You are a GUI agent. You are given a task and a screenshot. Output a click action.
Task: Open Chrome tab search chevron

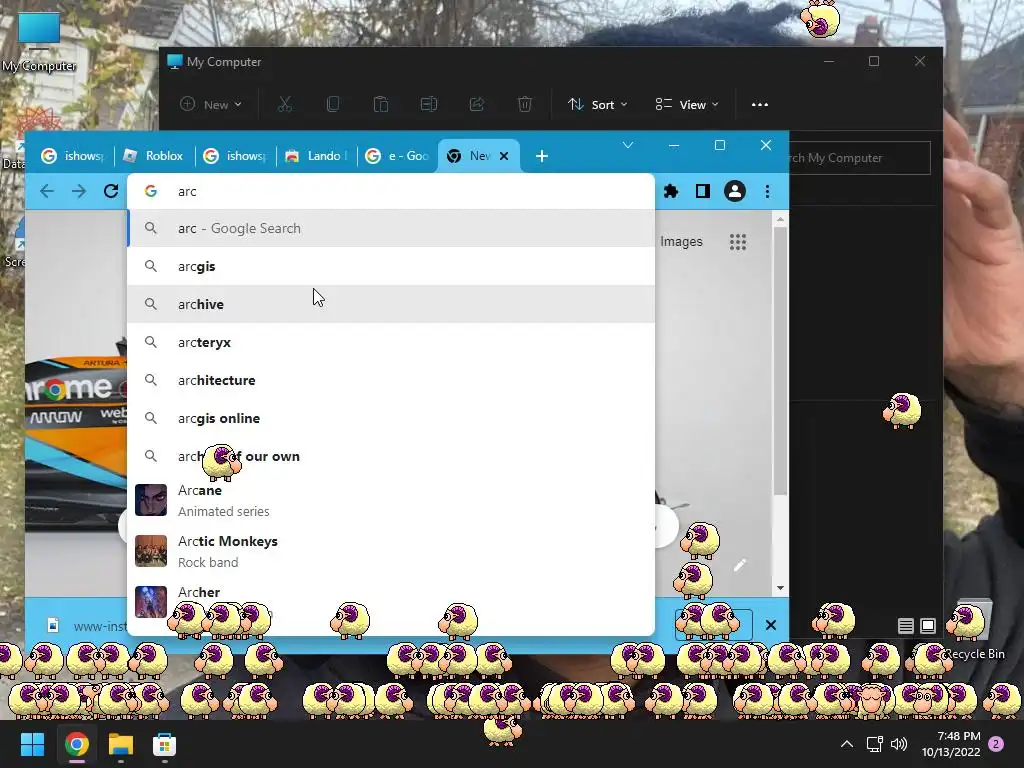coord(628,145)
